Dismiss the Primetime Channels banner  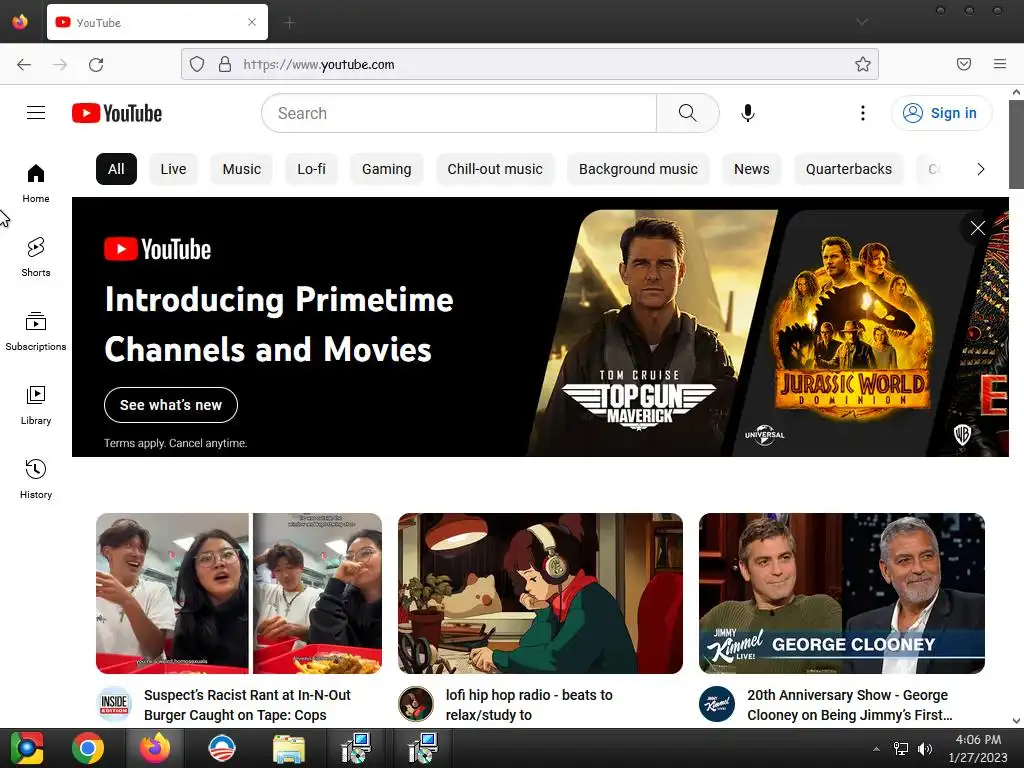coord(978,228)
